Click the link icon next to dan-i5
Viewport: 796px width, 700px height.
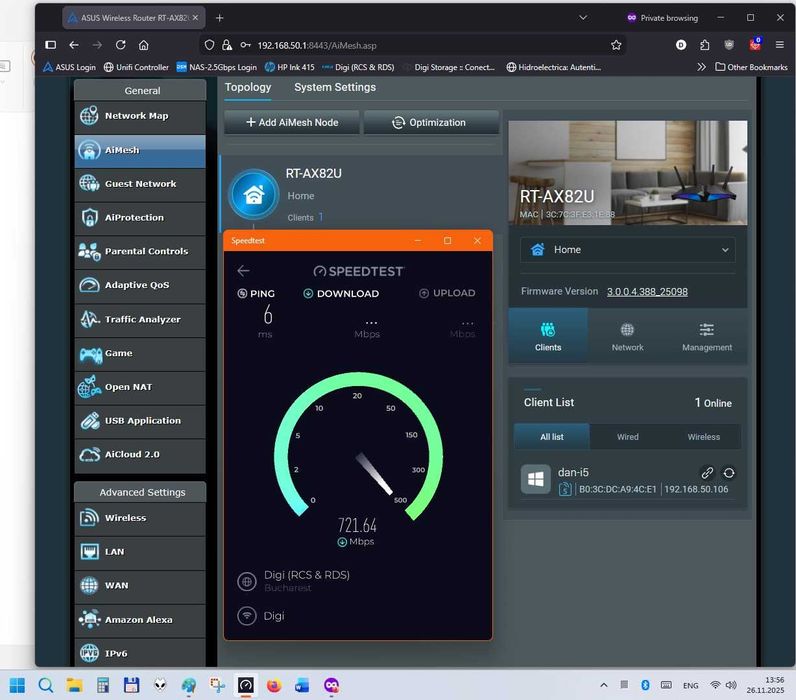[707, 473]
